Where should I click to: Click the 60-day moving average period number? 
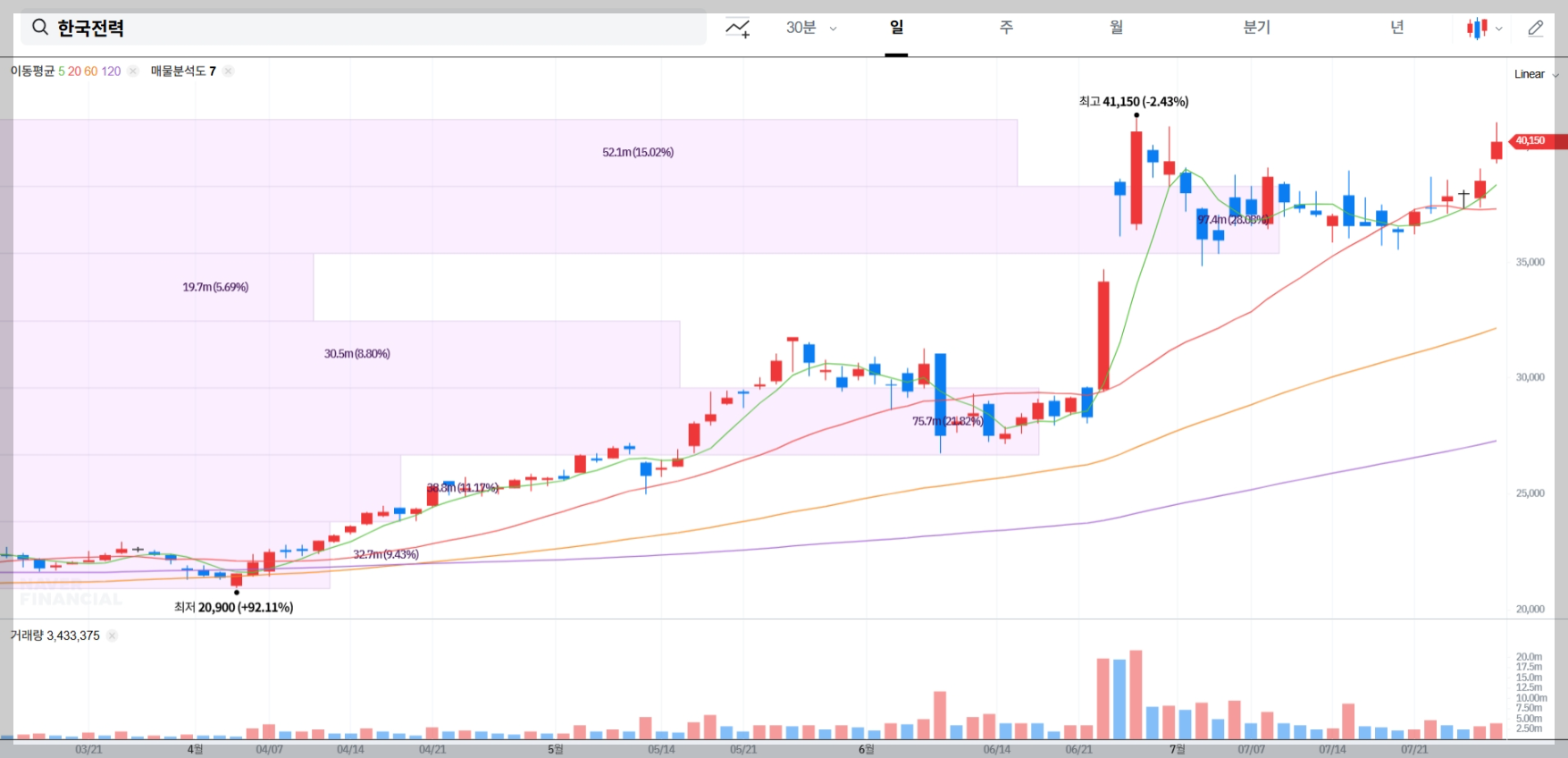(x=91, y=72)
